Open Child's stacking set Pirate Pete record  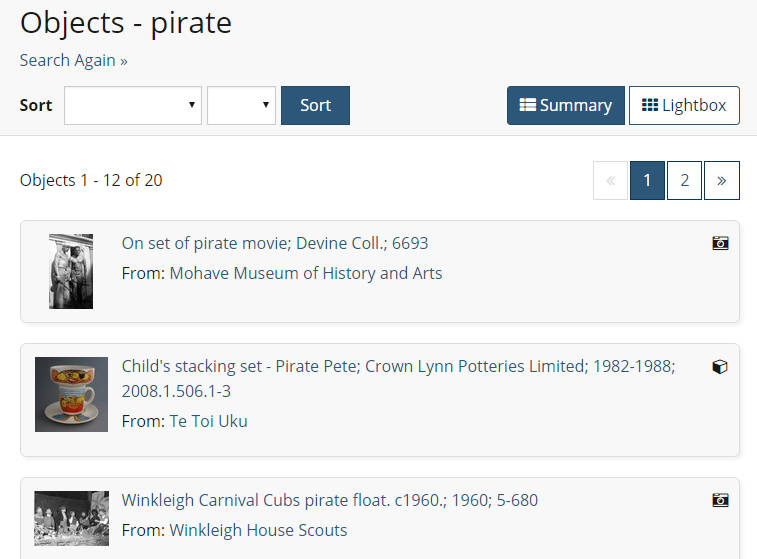(398, 378)
